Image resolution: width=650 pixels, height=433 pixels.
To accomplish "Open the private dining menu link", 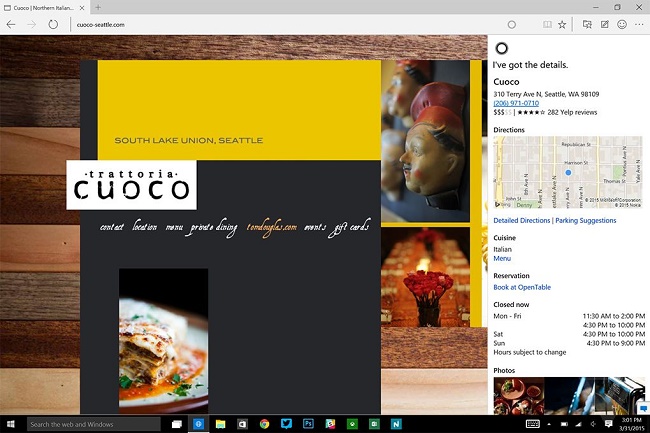I will point(214,227).
